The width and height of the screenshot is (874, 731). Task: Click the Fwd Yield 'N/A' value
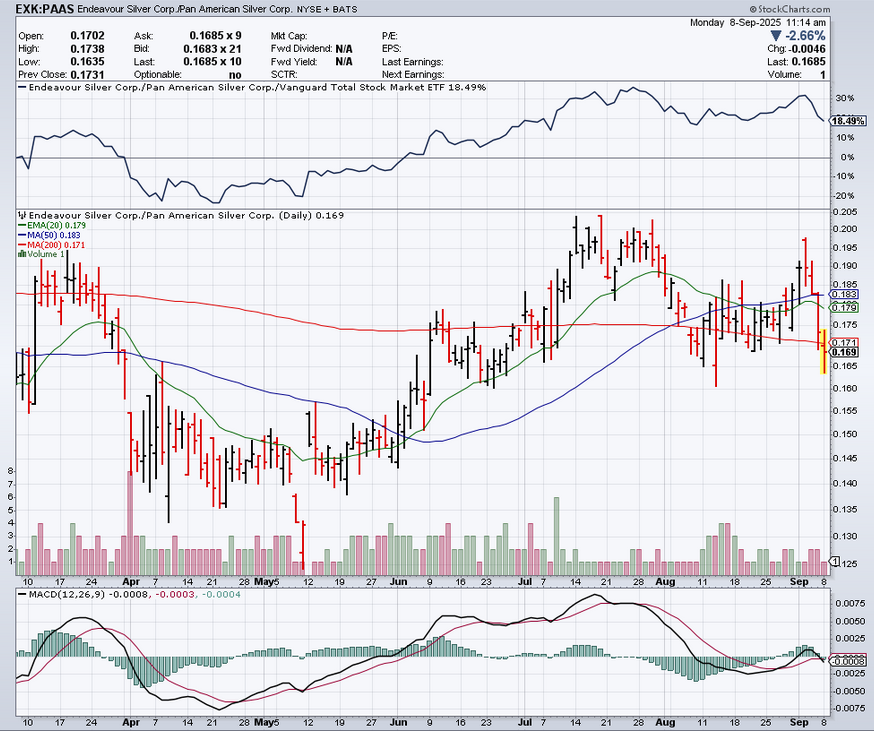click(x=344, y=62)
